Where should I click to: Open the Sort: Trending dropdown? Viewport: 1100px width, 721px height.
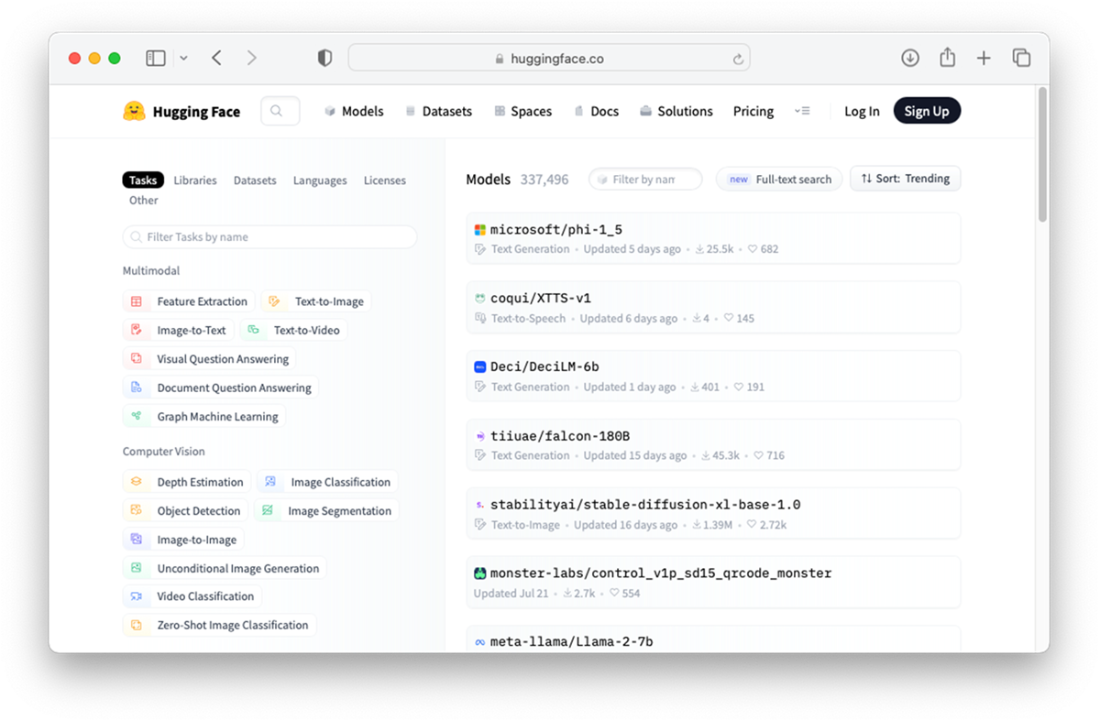[905, 179]
